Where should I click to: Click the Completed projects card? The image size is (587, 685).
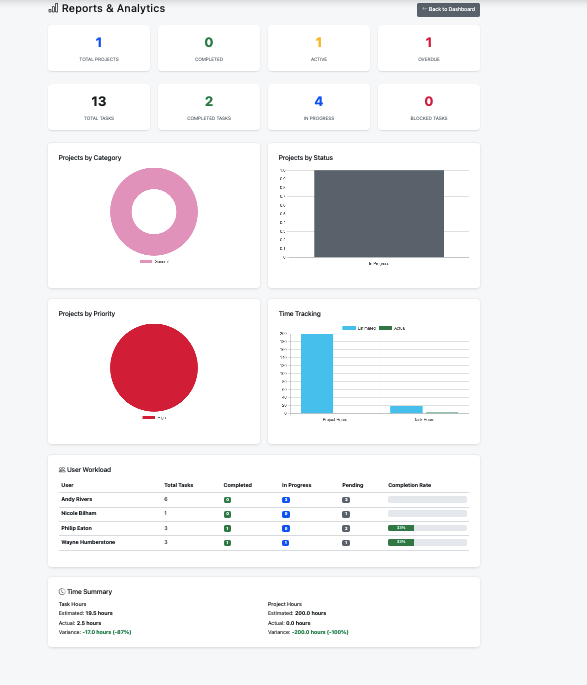209,48
